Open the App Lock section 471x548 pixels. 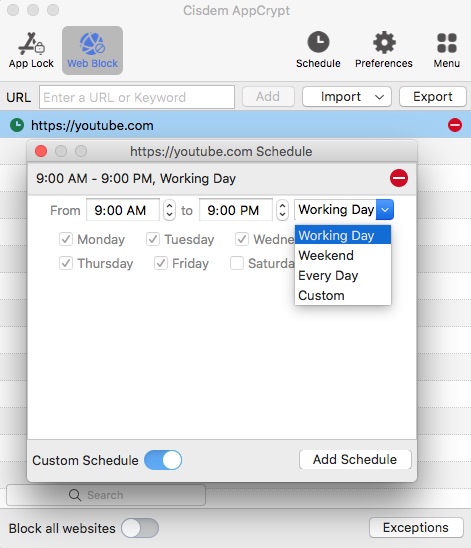(x=31, y=50)
